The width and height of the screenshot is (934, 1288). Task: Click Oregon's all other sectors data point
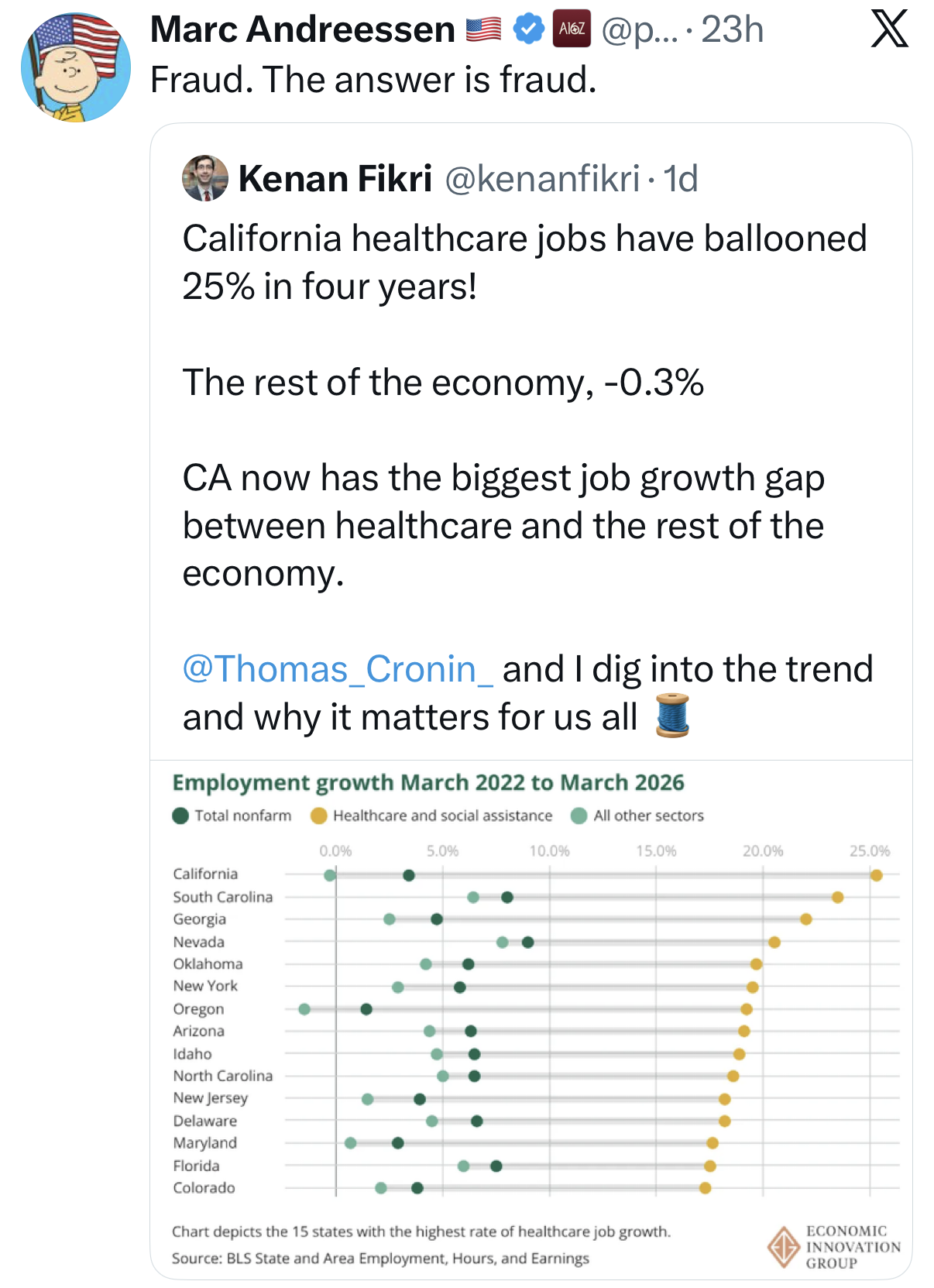304,1009
